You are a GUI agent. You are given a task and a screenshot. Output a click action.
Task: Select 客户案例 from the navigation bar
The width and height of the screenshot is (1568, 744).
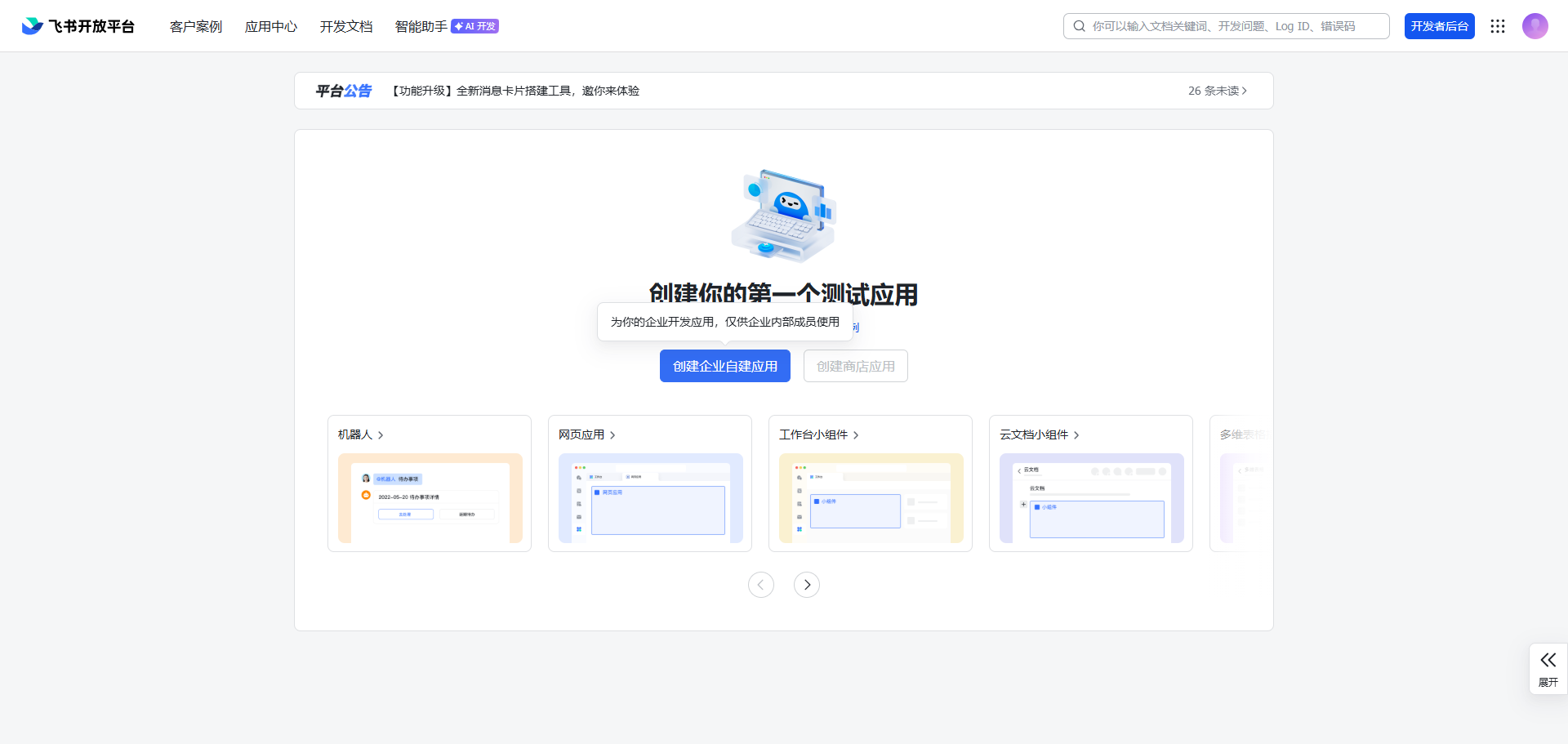point(195,26)
